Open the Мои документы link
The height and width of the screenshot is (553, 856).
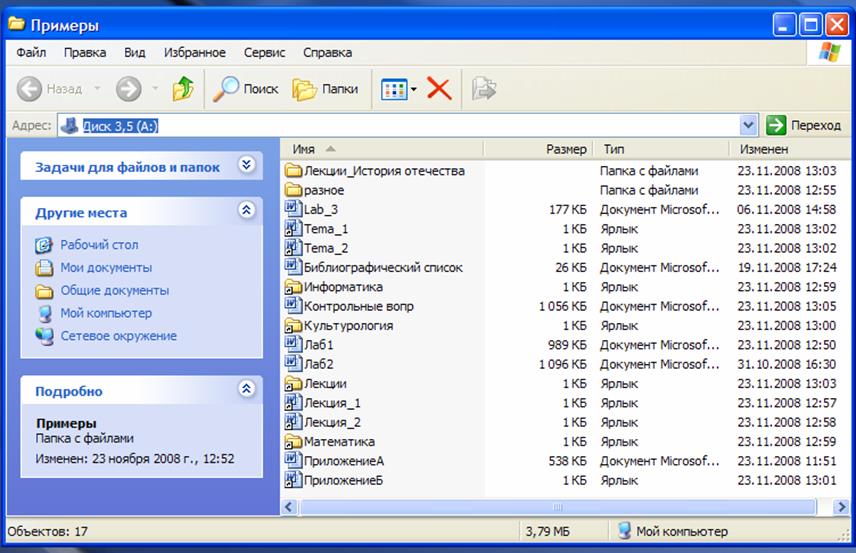coord(106,267)
